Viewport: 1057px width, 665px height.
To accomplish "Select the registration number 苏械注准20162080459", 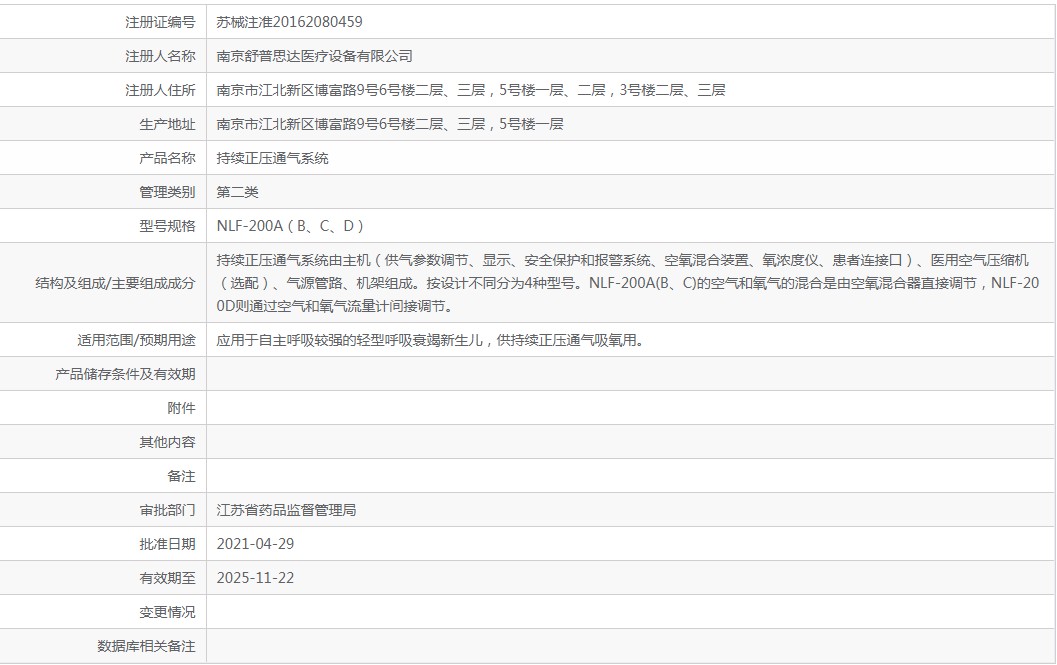I will pos(289,22).
